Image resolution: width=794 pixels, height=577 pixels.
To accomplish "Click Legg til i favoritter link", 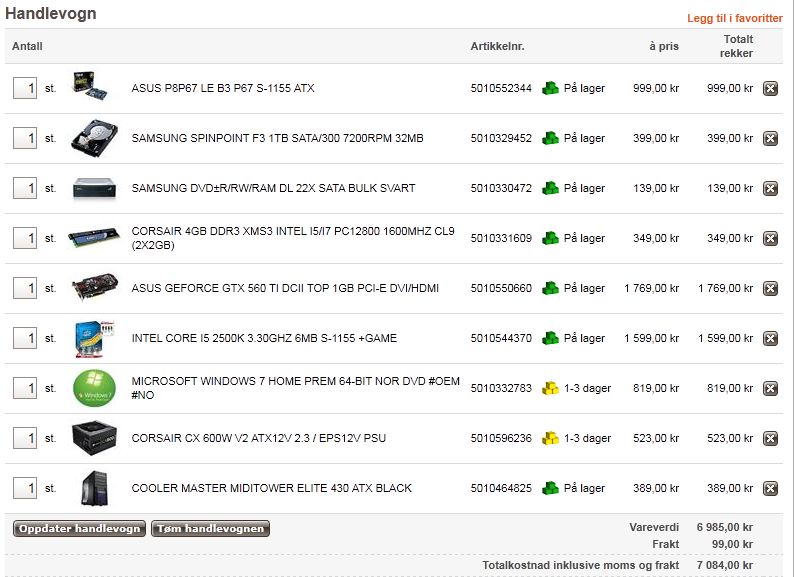I will click(x=735, y=18).
